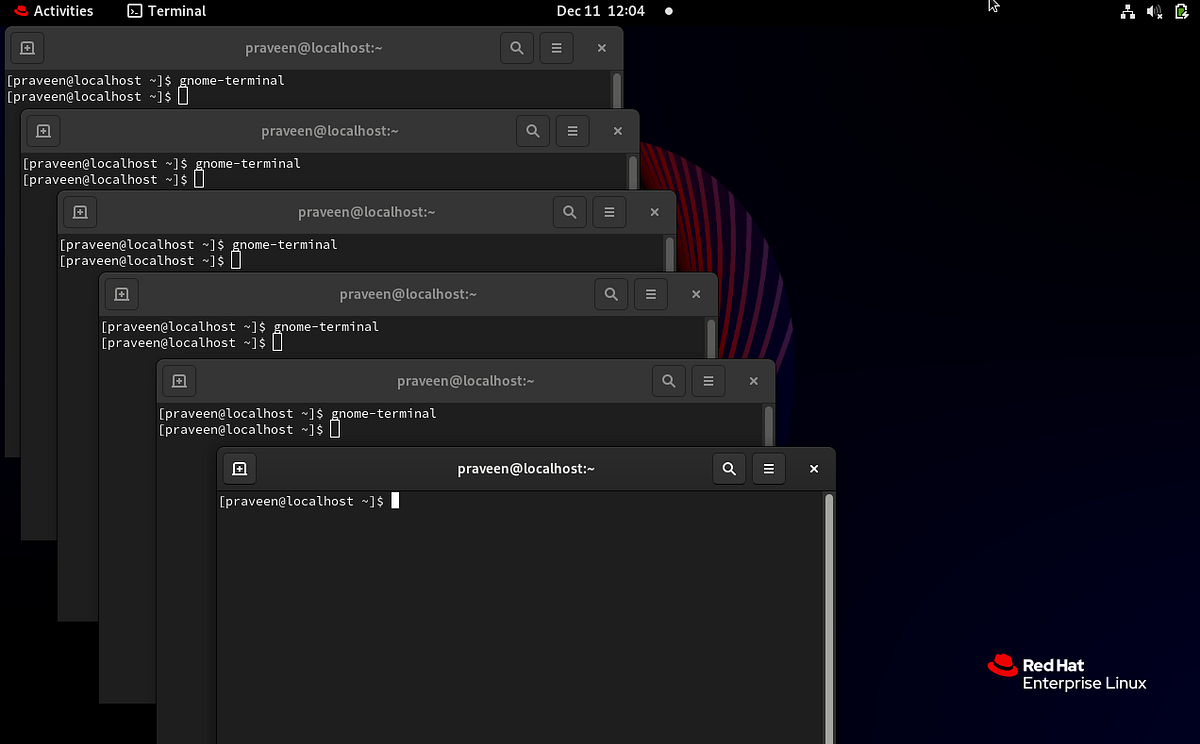Open the hamburger menu of the topmost terminal
This screenshot has width=1200, height=744.
(556, 47)
